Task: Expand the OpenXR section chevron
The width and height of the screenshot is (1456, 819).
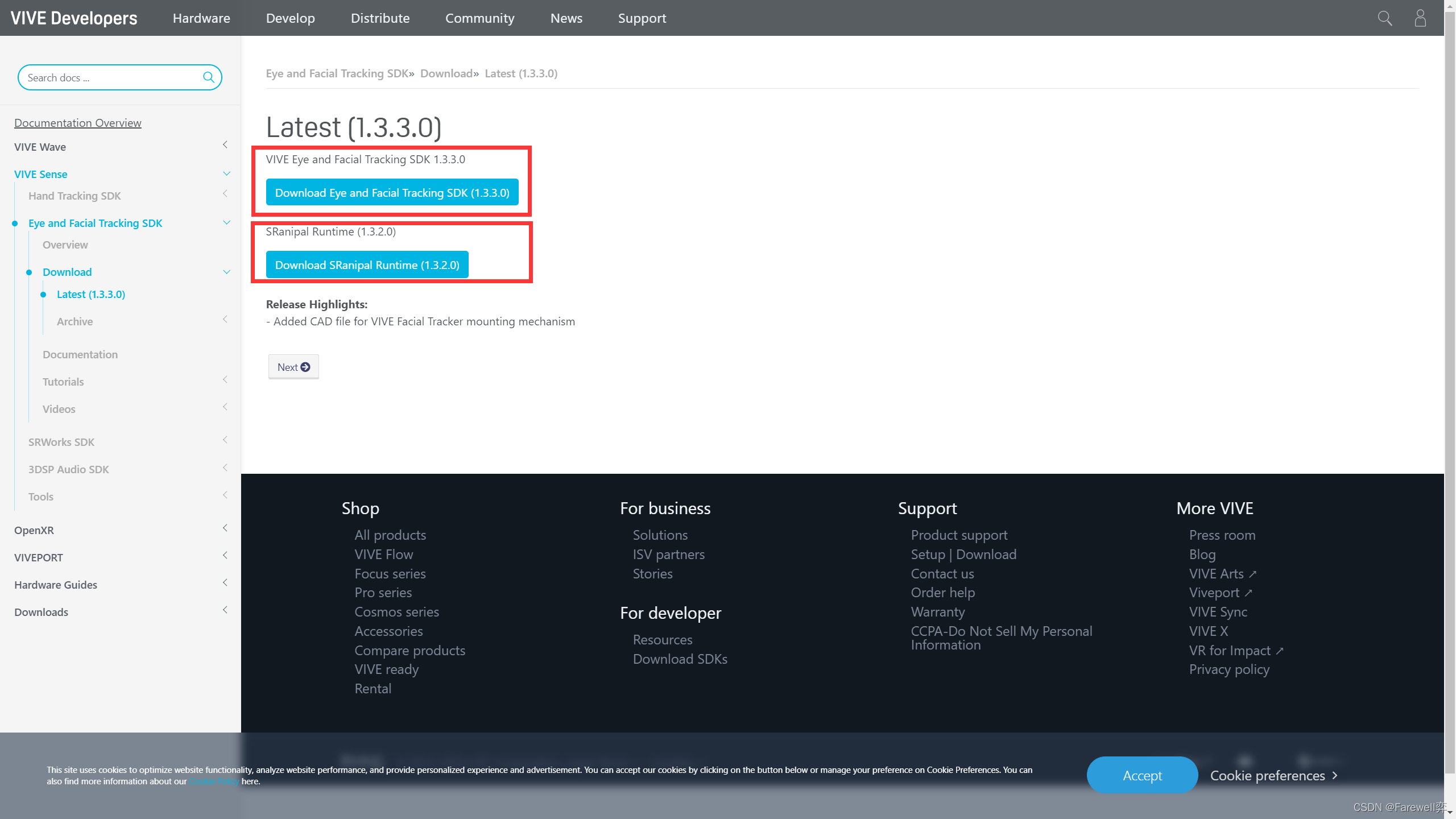Action: [x=225, y=528]
